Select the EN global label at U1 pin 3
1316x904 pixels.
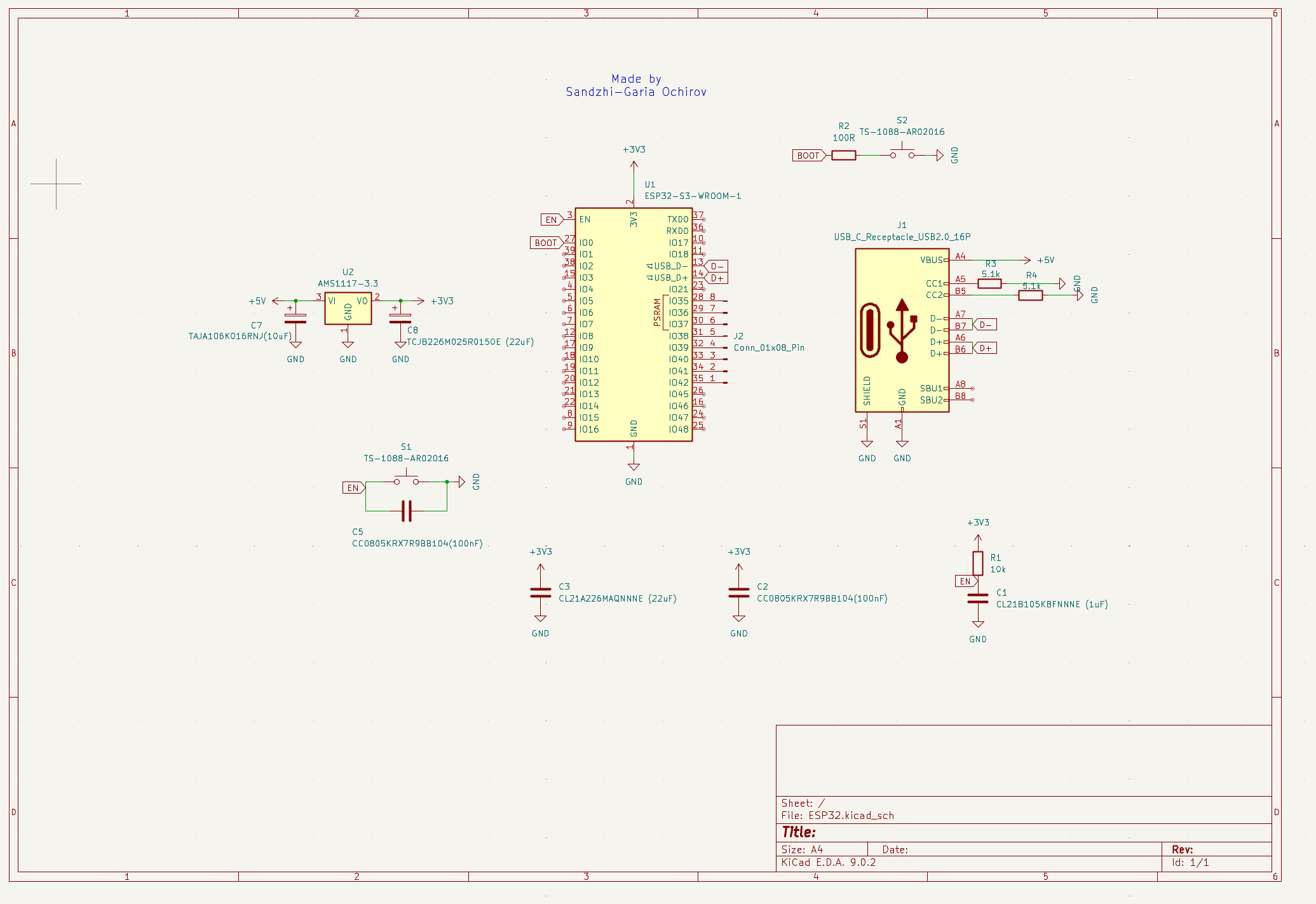click(552, 220)
